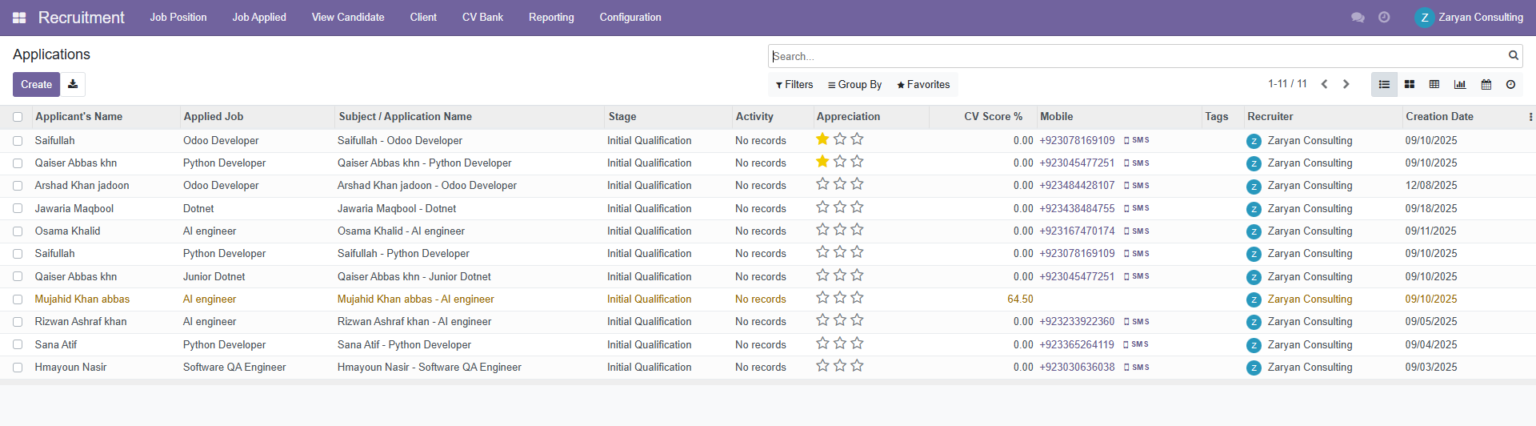Switch to Pivot table view

point(1434,85)
